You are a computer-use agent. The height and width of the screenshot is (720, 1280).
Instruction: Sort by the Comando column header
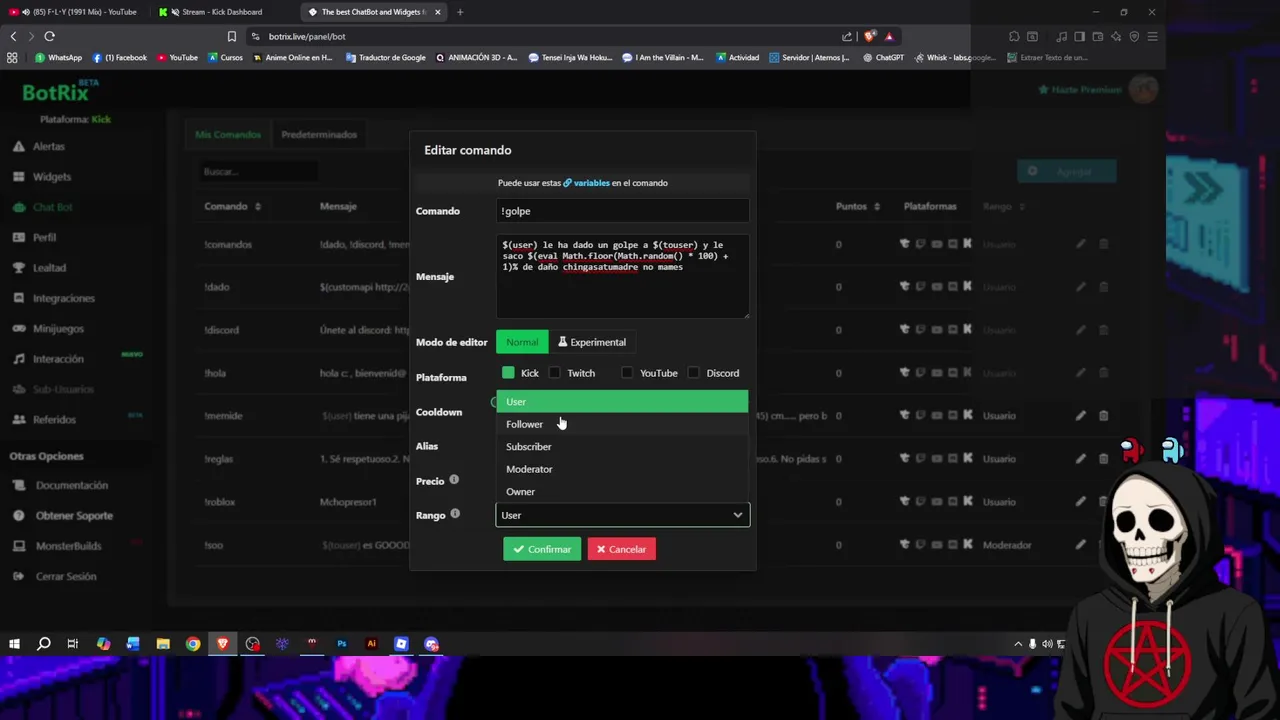click(x=232, y=206)
